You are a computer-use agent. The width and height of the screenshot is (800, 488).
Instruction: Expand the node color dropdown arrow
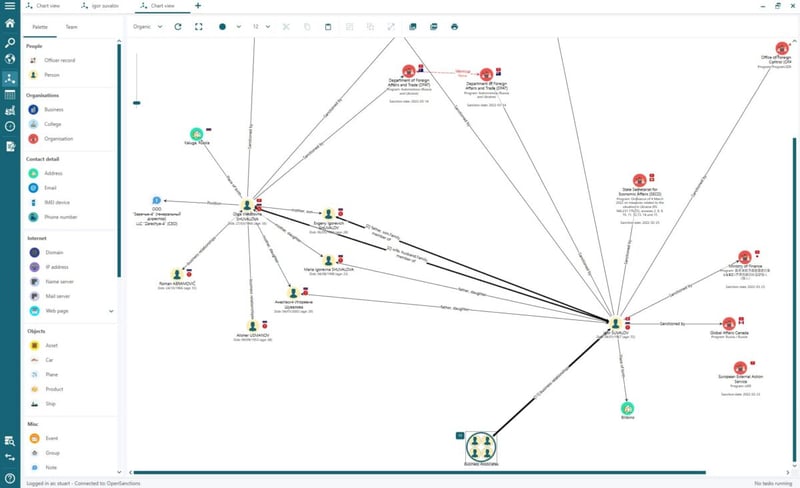[238, 27]
